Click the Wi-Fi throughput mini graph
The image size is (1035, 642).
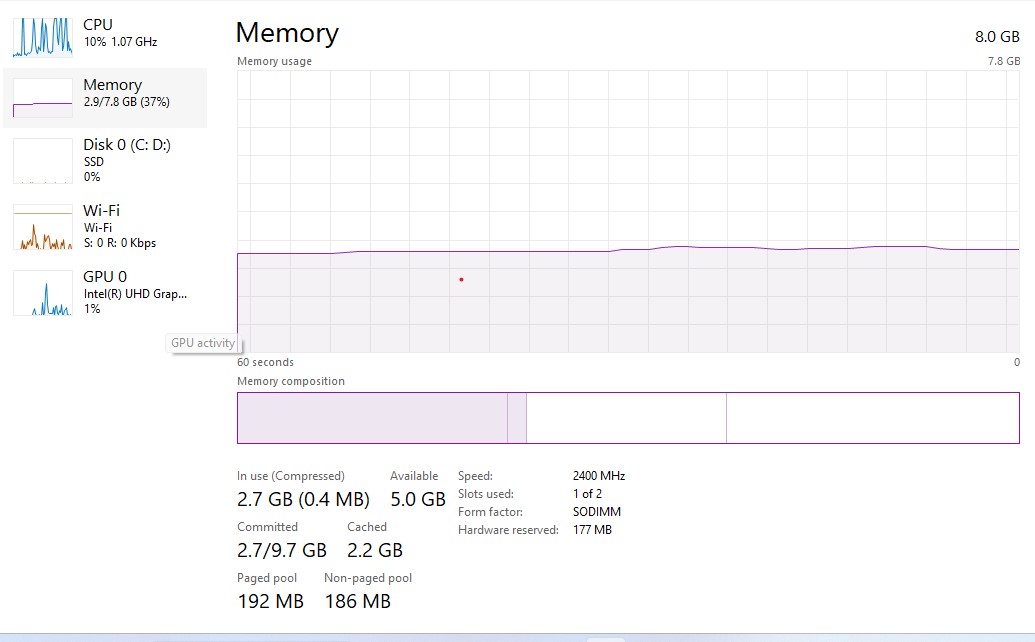43,227
